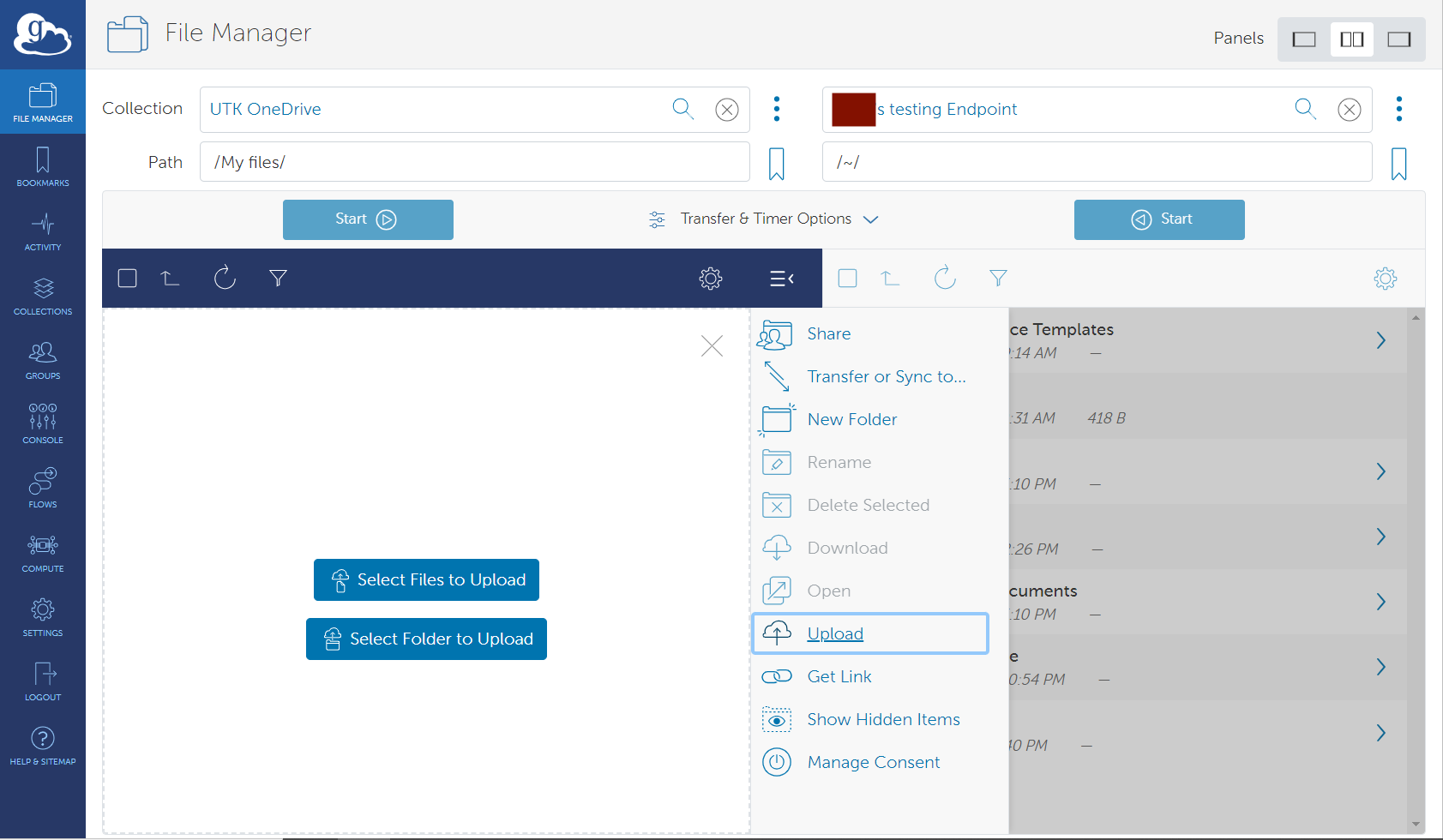The width and height of the screenshot is (1443, 840).
Task: Open Flows in the left sidebar
Action: [x=43, y=488]
